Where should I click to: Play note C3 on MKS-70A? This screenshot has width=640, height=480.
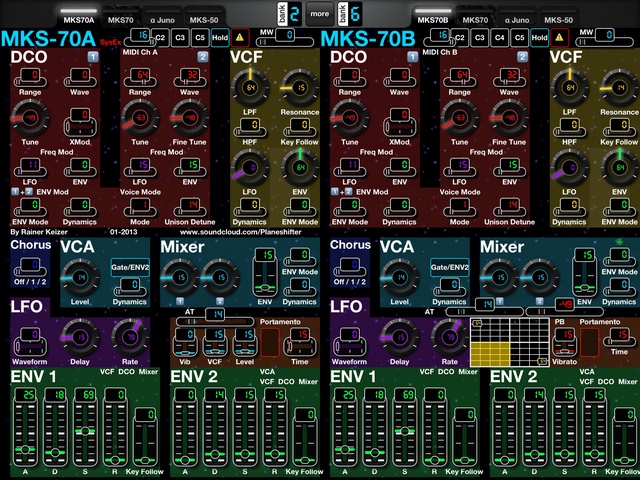point(180,38)
